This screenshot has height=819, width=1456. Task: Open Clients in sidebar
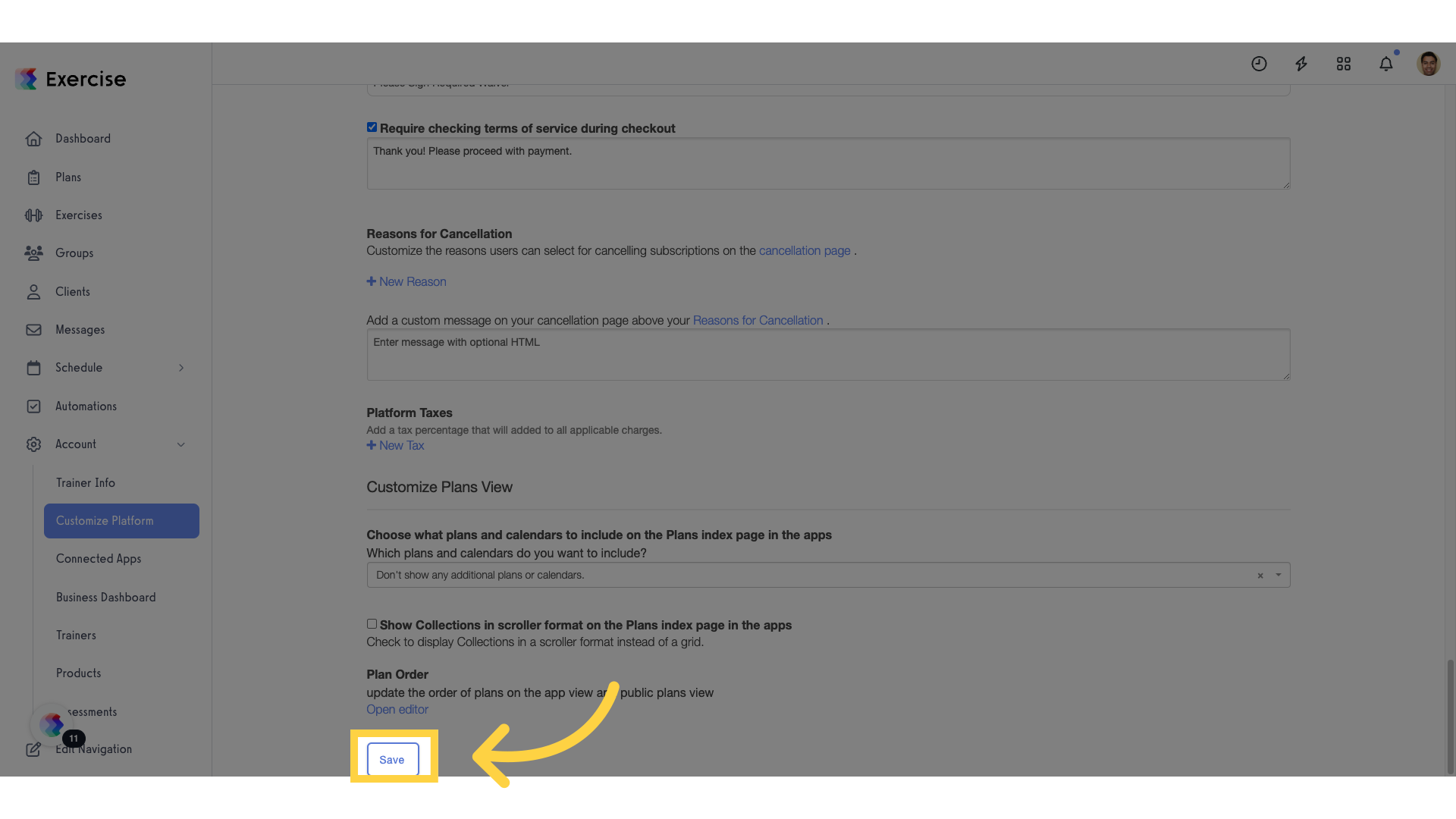point(73,292)
